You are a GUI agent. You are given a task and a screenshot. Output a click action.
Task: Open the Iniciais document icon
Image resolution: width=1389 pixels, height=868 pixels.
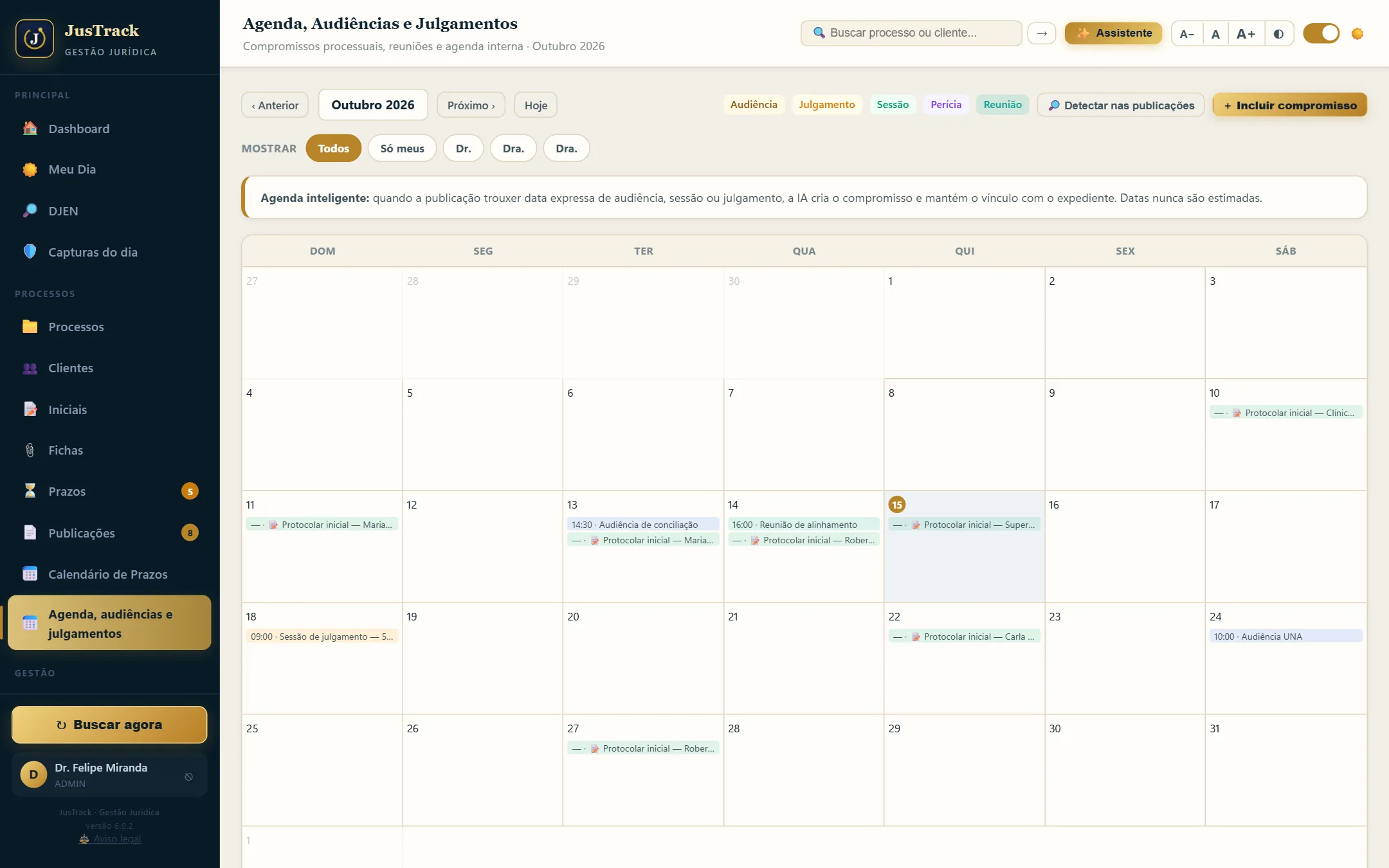pyautogui.click(x=30, y=409)
